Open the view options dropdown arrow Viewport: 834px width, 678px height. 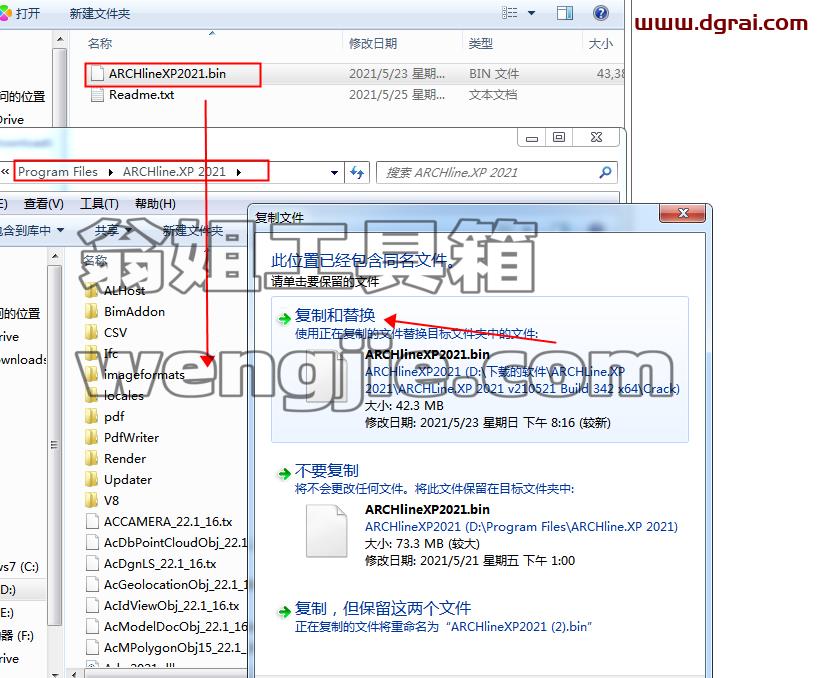(531, 13)
